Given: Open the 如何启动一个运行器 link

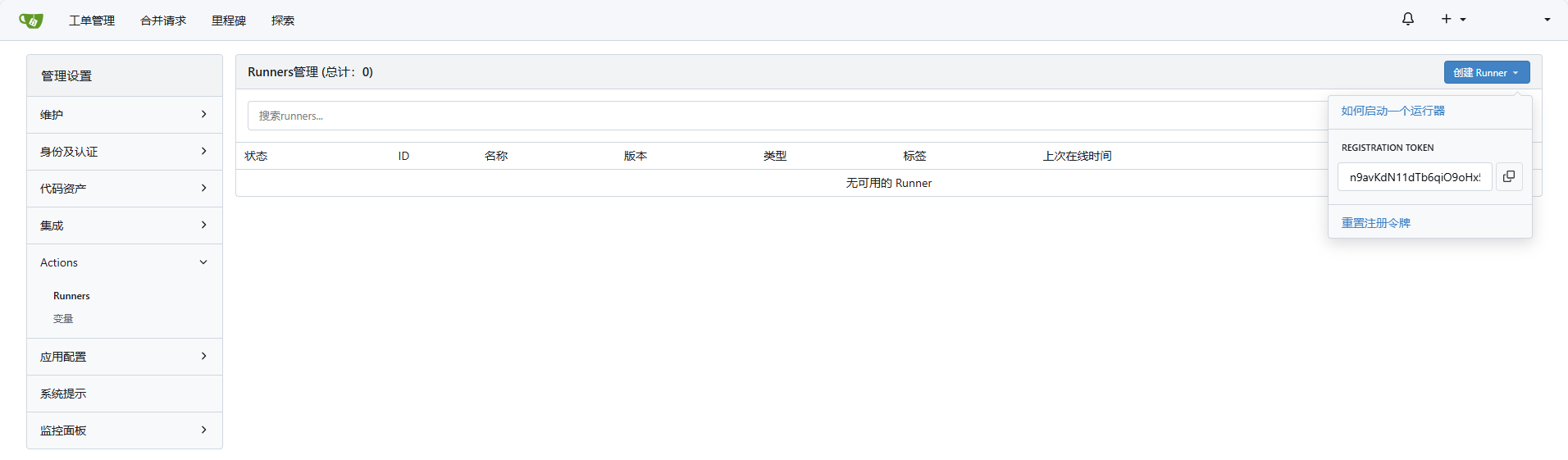Looking at the screenshot, I should point(1393,111).
